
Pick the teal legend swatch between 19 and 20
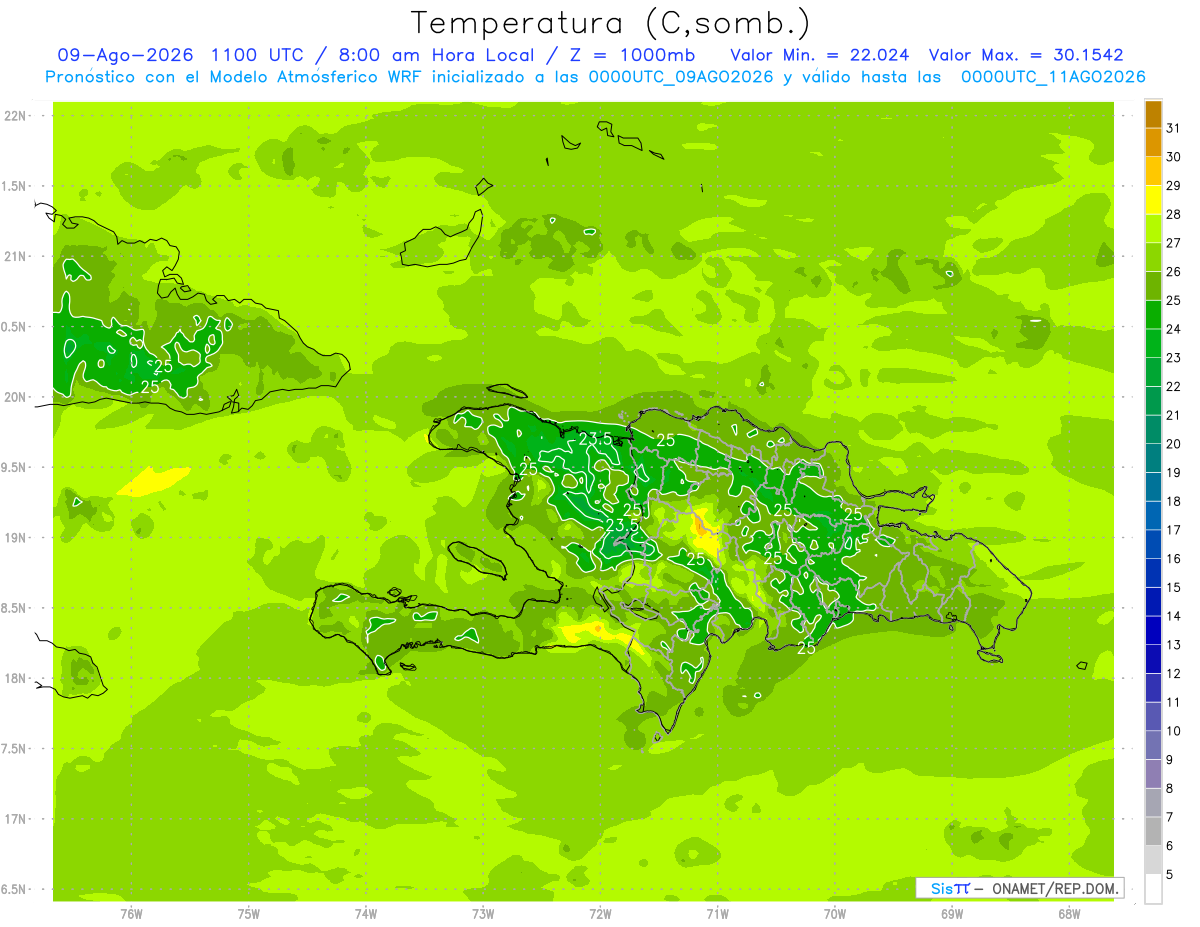tap(1154, 458)
